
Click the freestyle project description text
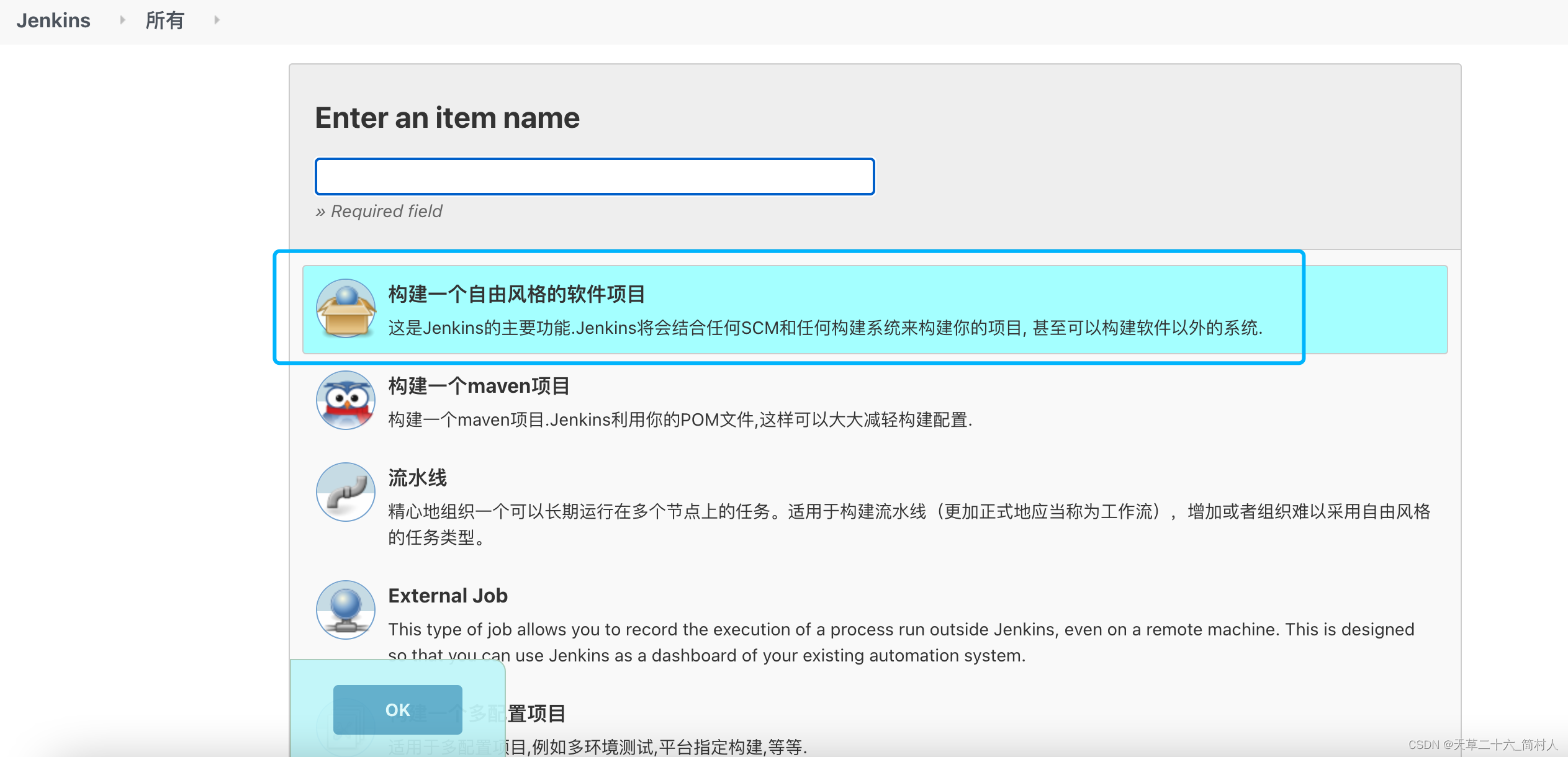pos(825,328)
